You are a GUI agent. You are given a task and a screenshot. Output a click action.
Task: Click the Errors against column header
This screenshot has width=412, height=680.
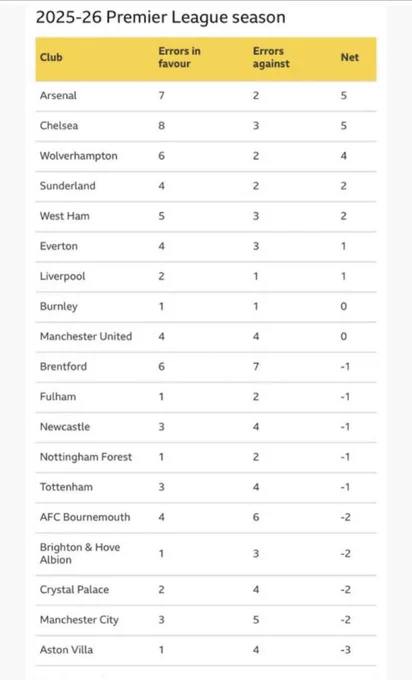point(271,57)
